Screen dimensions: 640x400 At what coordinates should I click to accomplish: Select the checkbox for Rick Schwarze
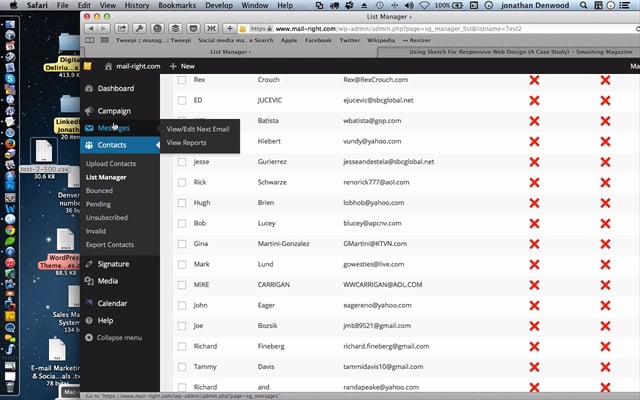182,182
